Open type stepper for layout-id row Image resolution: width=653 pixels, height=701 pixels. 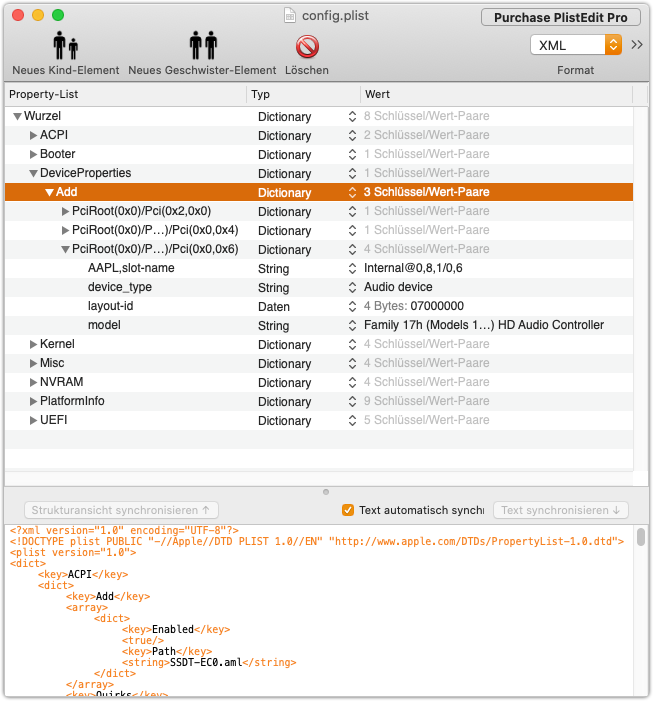click(x=352, y=306)
